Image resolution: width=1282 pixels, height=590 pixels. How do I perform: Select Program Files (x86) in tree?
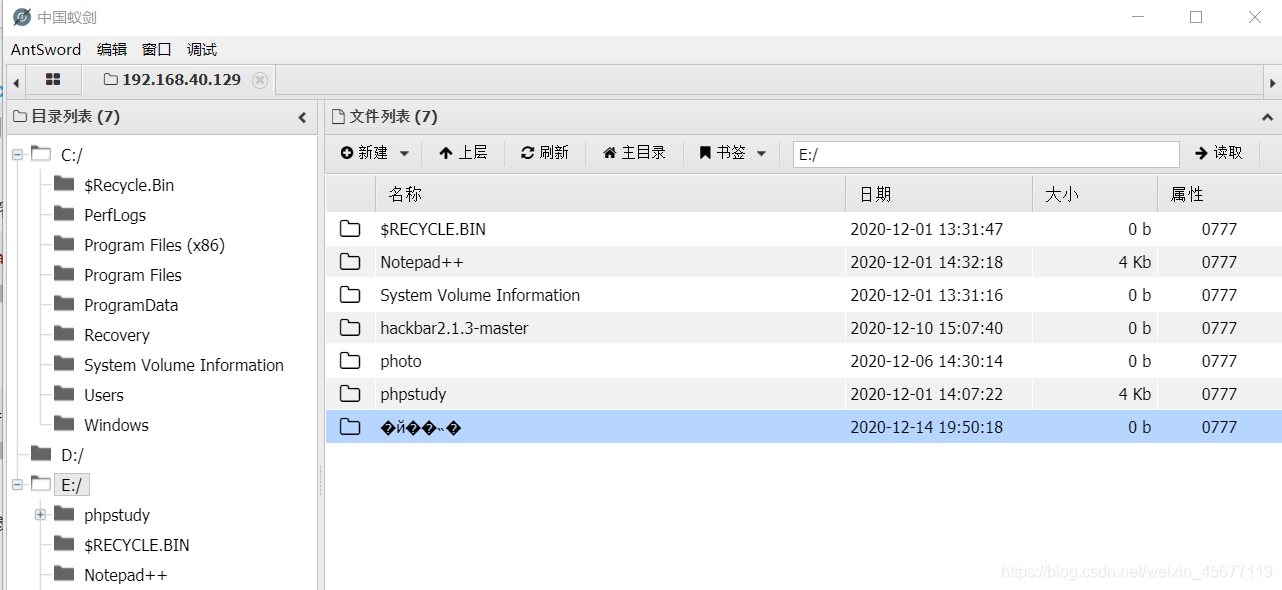[x=154, y=245]
